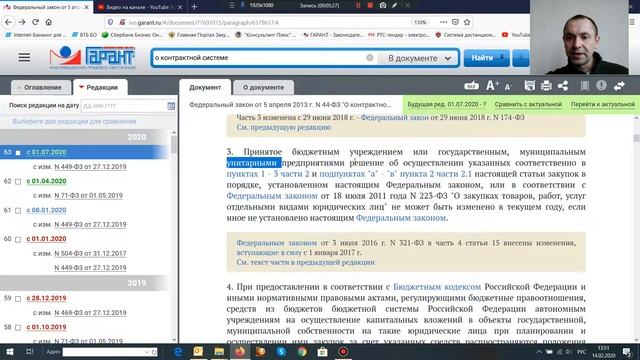640x360 pixels.
Task: Tick the checkbox for revision 61
Action: (x=18, y=211)
